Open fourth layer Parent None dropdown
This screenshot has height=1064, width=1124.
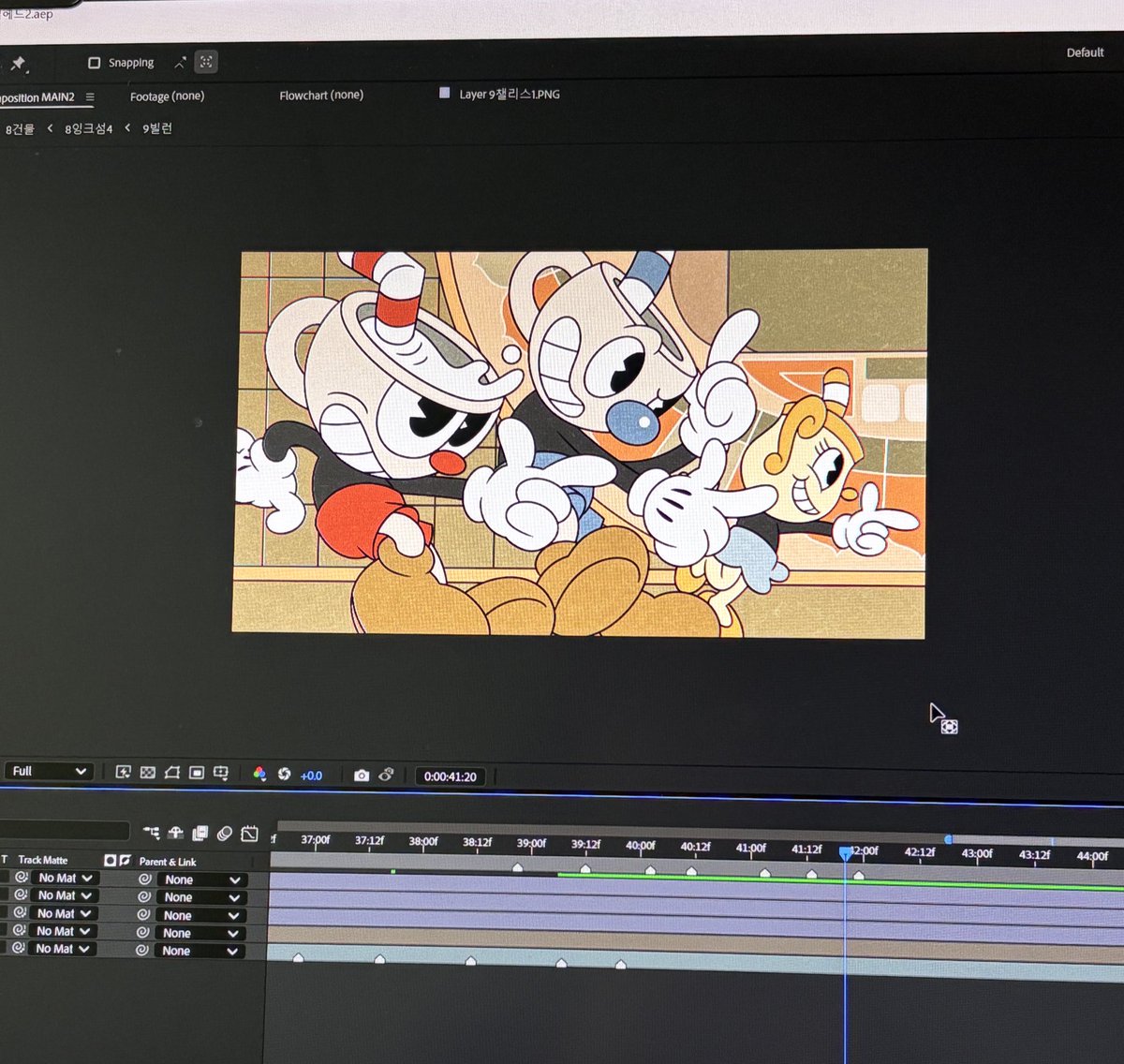(201, 933)
